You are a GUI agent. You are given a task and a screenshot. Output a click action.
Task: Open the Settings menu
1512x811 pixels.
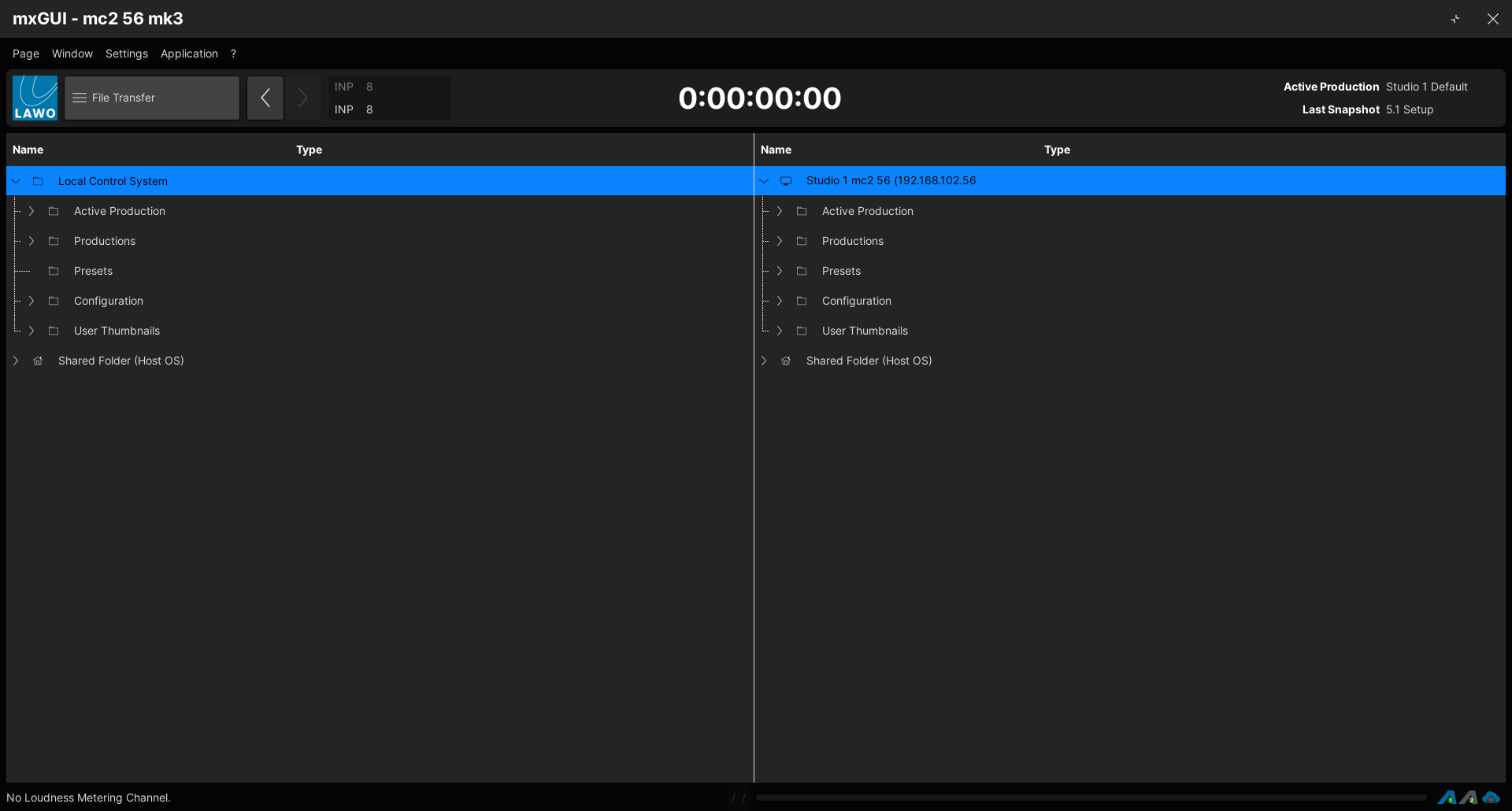pyautogui.click(x=127, y=54)
